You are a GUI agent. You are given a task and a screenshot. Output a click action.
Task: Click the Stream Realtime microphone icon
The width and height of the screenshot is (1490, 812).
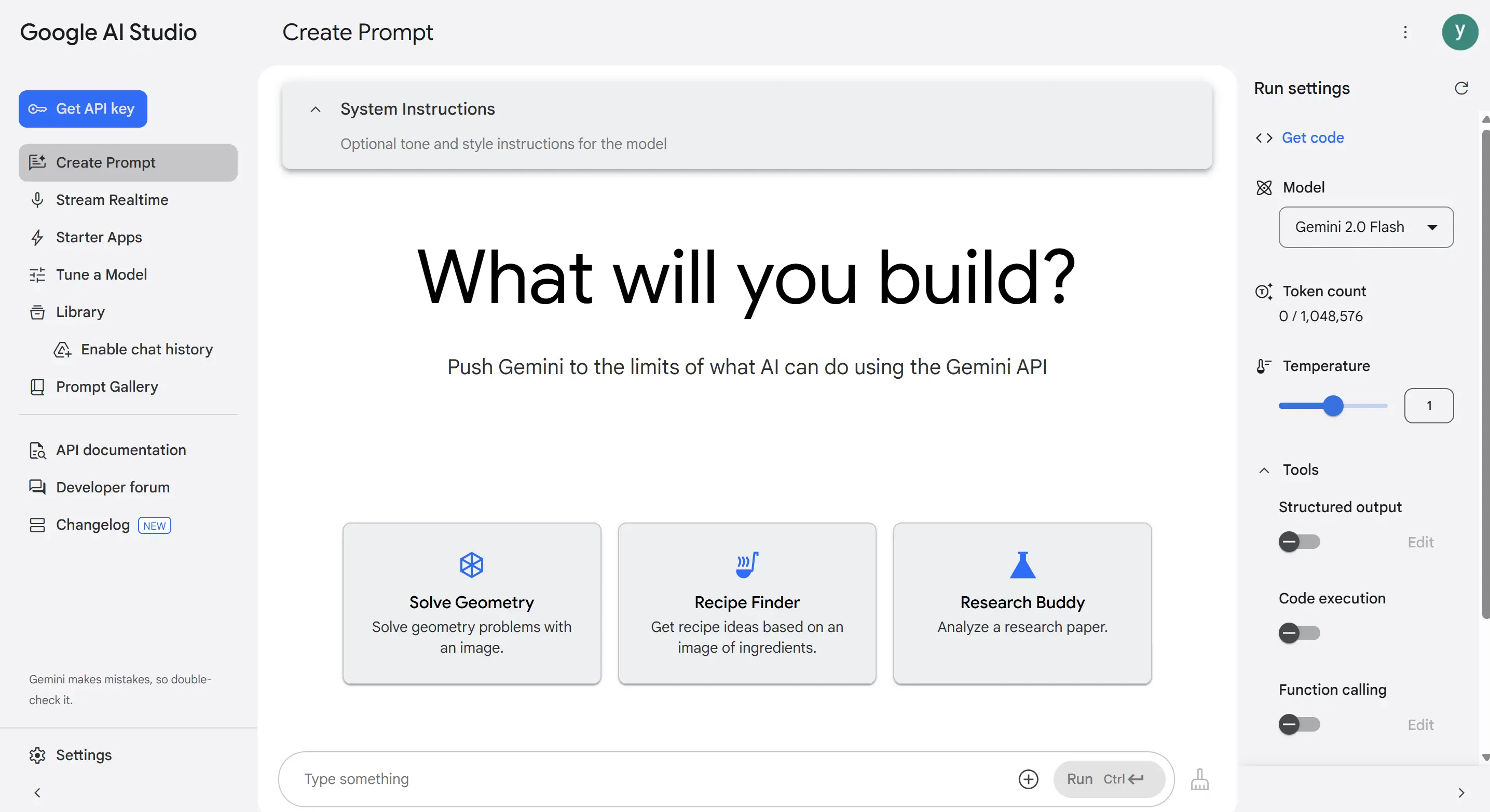pyautogui.click(x=37, y=200)
